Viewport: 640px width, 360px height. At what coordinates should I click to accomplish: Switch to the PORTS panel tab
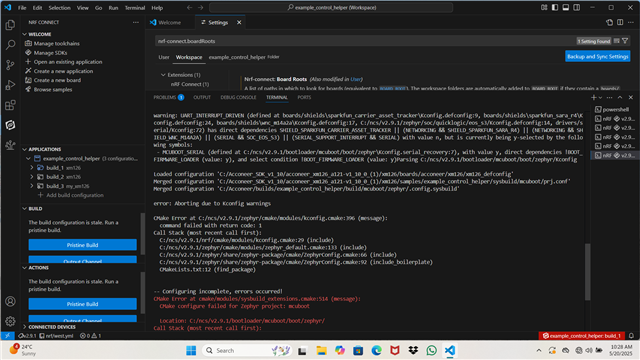[x=304, y=97]
